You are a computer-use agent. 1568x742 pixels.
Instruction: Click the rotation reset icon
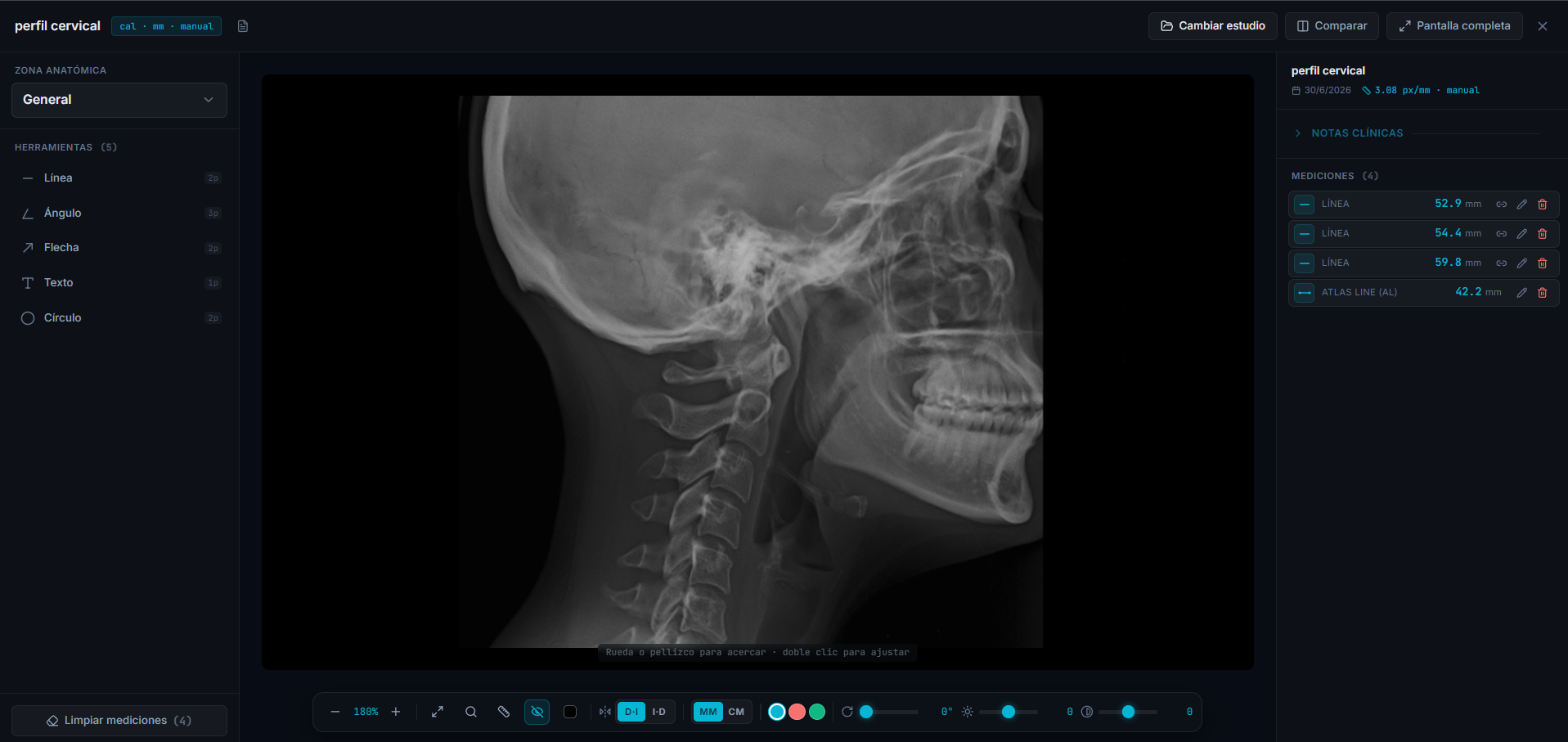coord(847,712)
